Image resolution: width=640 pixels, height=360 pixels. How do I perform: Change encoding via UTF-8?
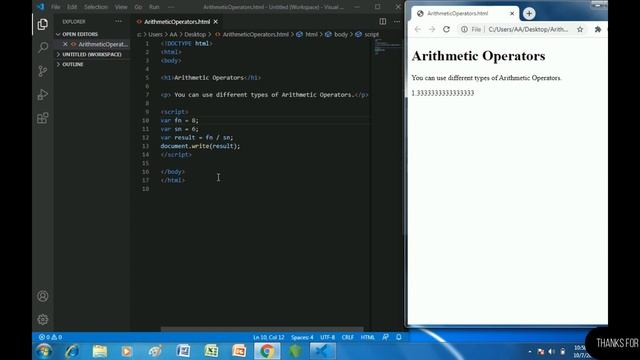[x=327, y=337]
